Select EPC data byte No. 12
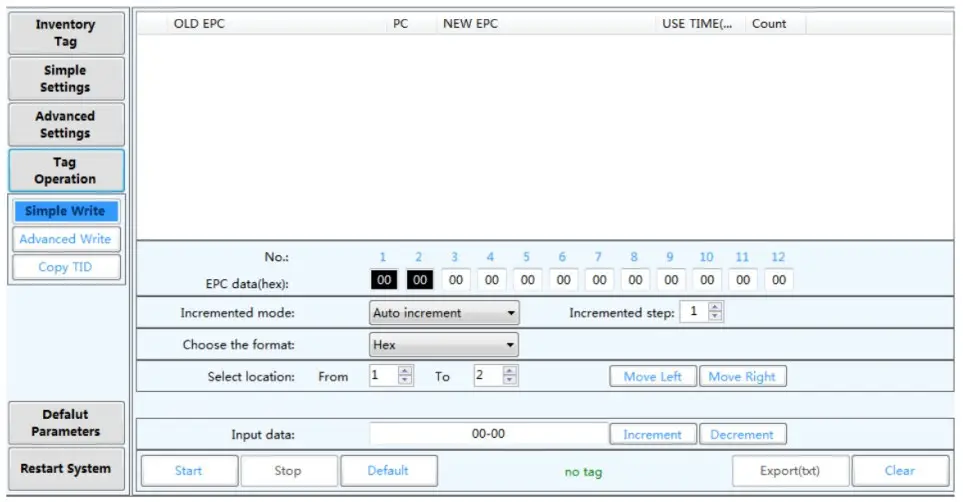The width and height of the screenshot is (963, 502). pyautogui.click(x=779, y=280)
